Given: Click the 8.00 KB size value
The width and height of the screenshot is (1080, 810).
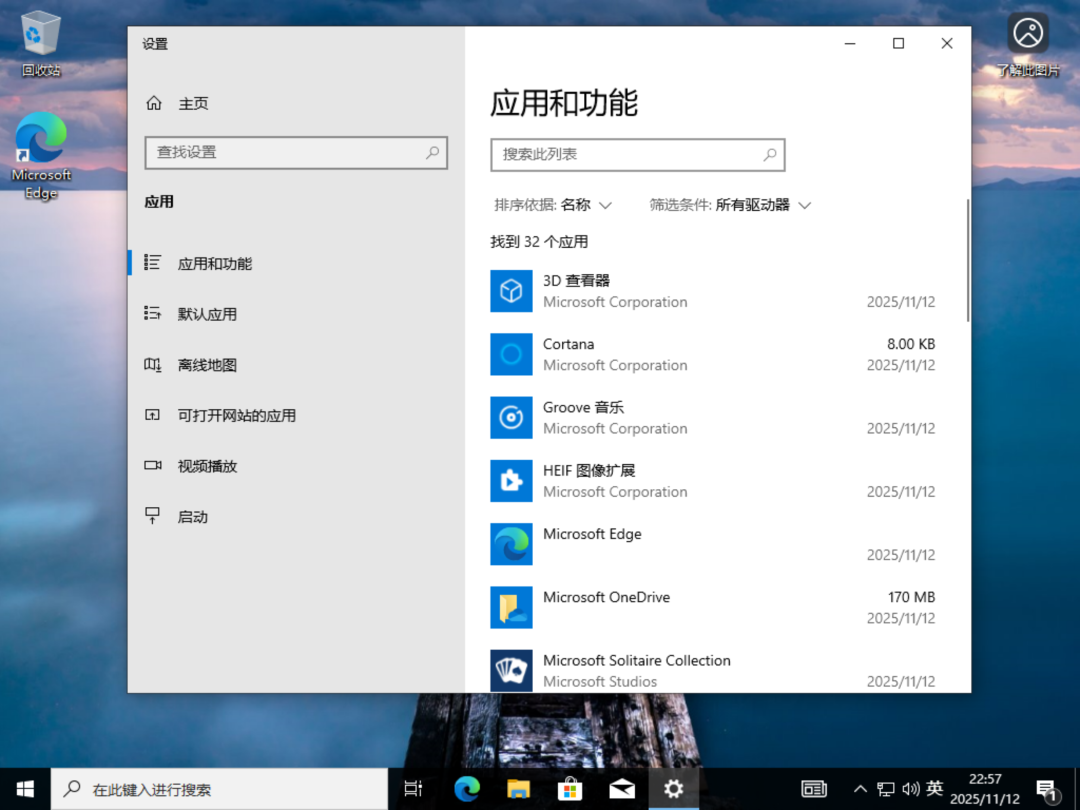Looking at the screenshot, I should 911,344.
